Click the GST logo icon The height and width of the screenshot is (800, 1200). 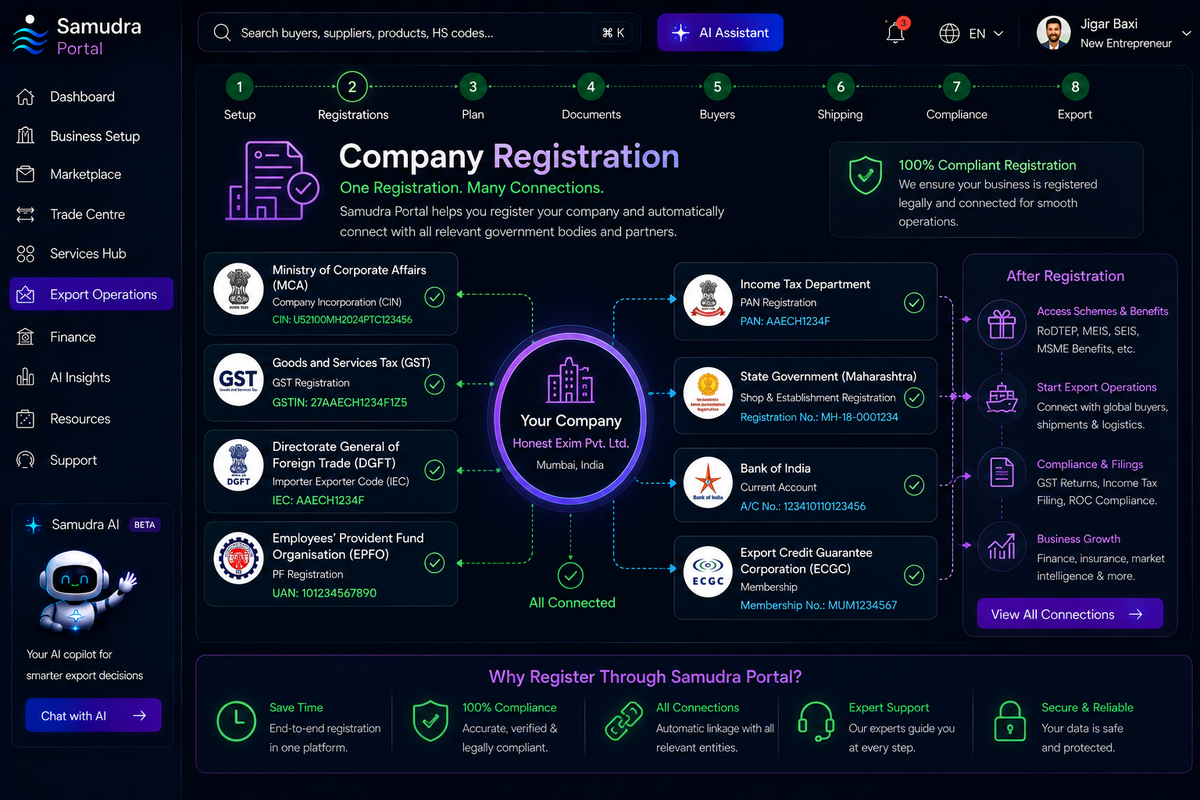click(238, 380)
